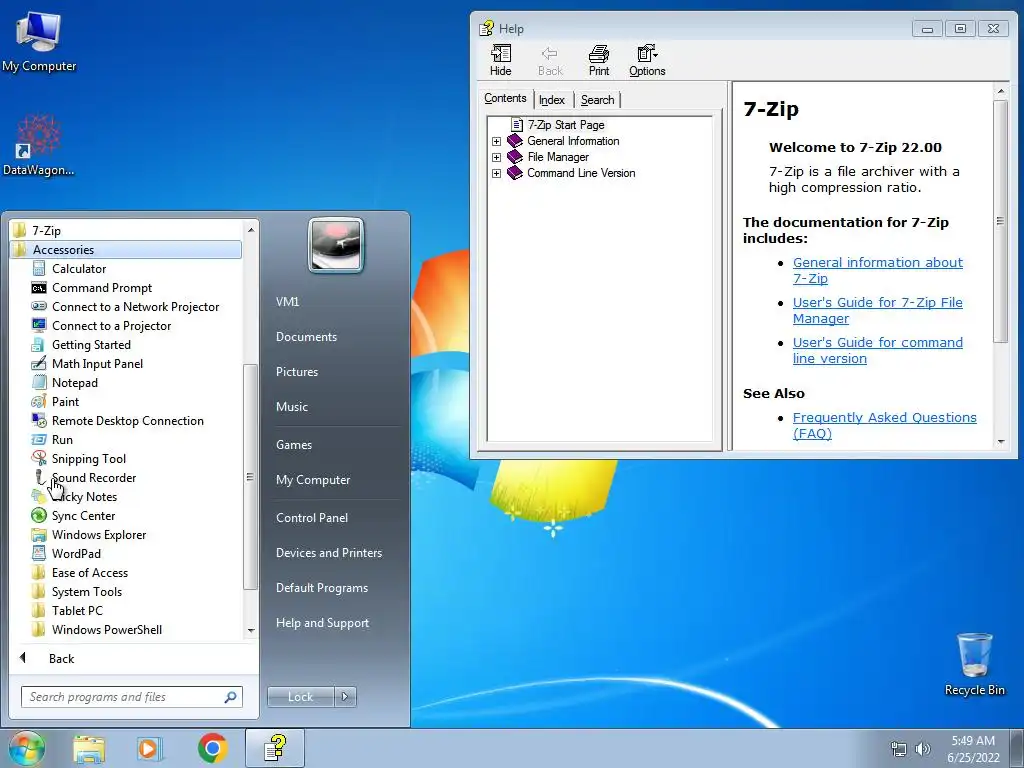The width and height of the screenshot is (1024, 768).
Task: Select the Recycle Bin desktop icon
Action: 974,664
